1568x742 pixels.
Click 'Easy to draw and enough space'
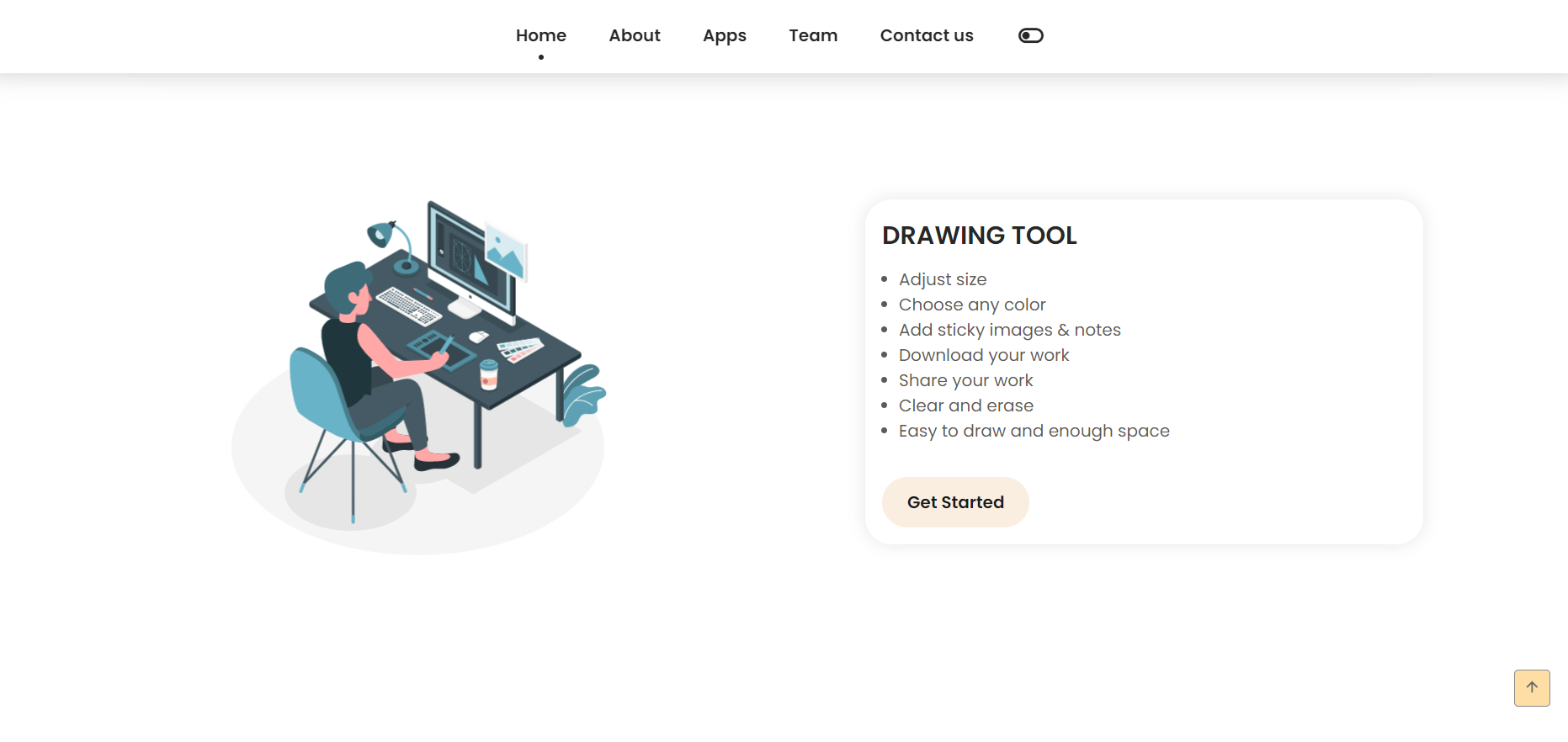click(x=1034, y=431)
